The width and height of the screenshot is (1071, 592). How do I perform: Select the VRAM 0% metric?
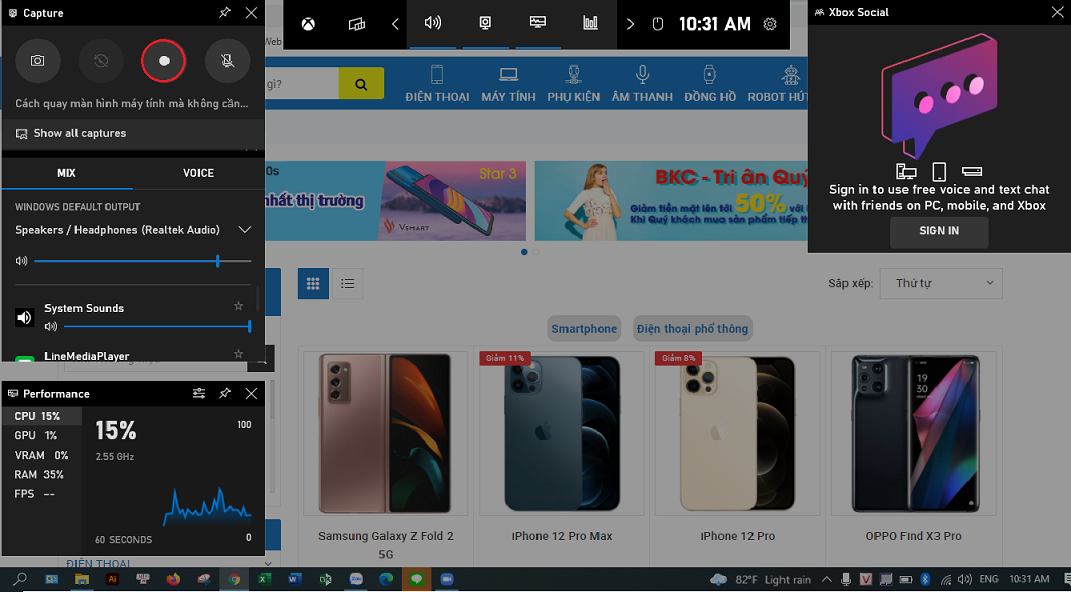tap(42, 455)
